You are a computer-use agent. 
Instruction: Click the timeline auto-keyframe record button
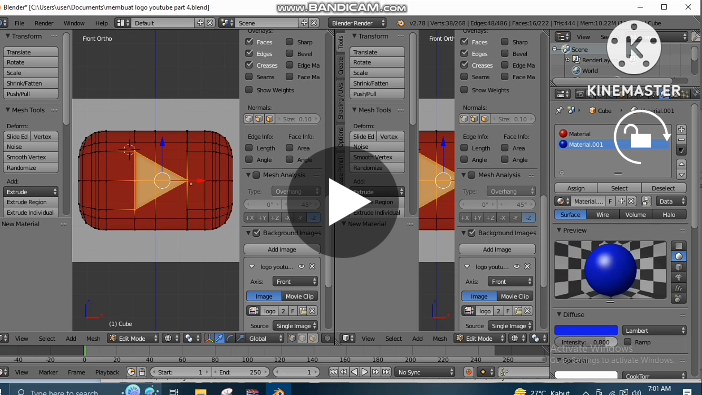pos(469,372)
